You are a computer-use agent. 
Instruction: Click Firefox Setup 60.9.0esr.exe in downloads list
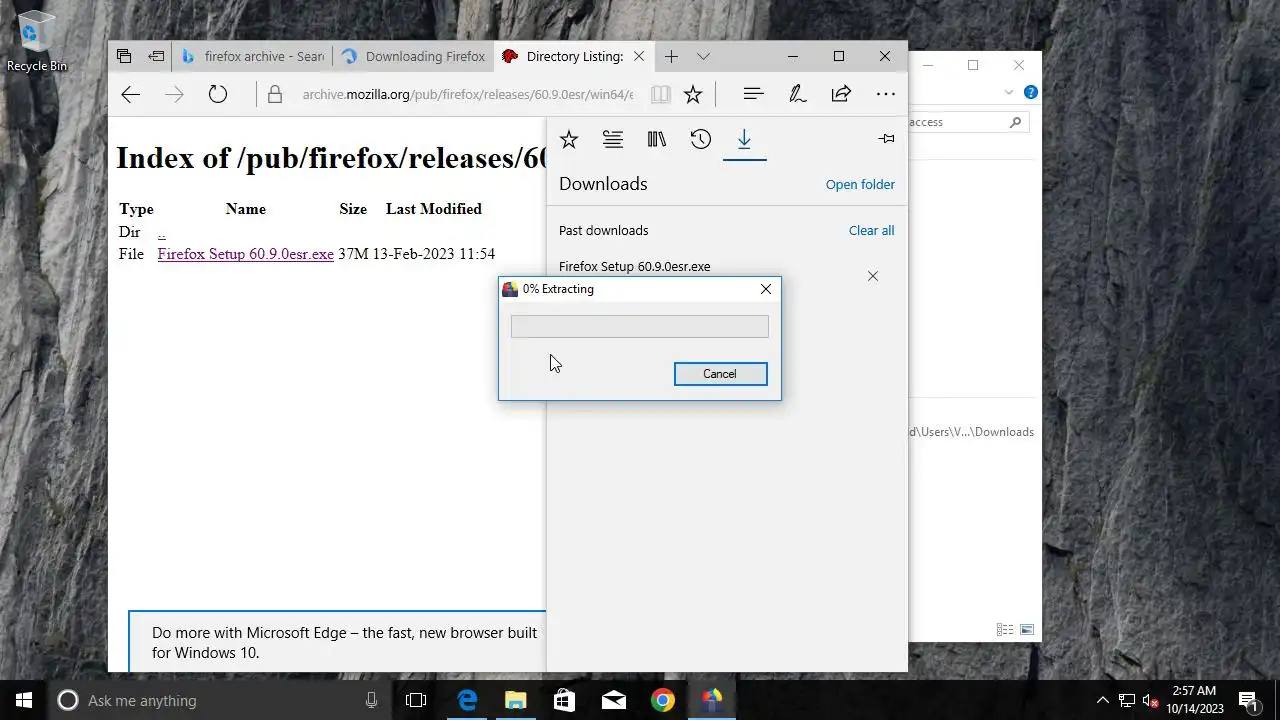click(634, 266)
